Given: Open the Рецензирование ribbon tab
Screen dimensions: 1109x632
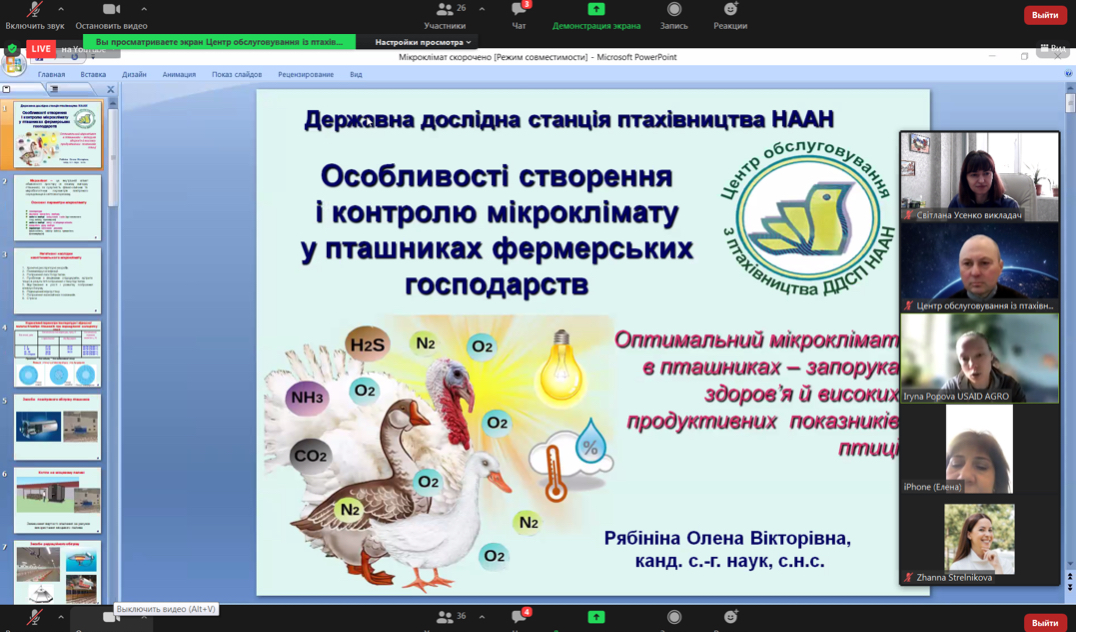Looking at the screenshot, I should click(306, 74).
